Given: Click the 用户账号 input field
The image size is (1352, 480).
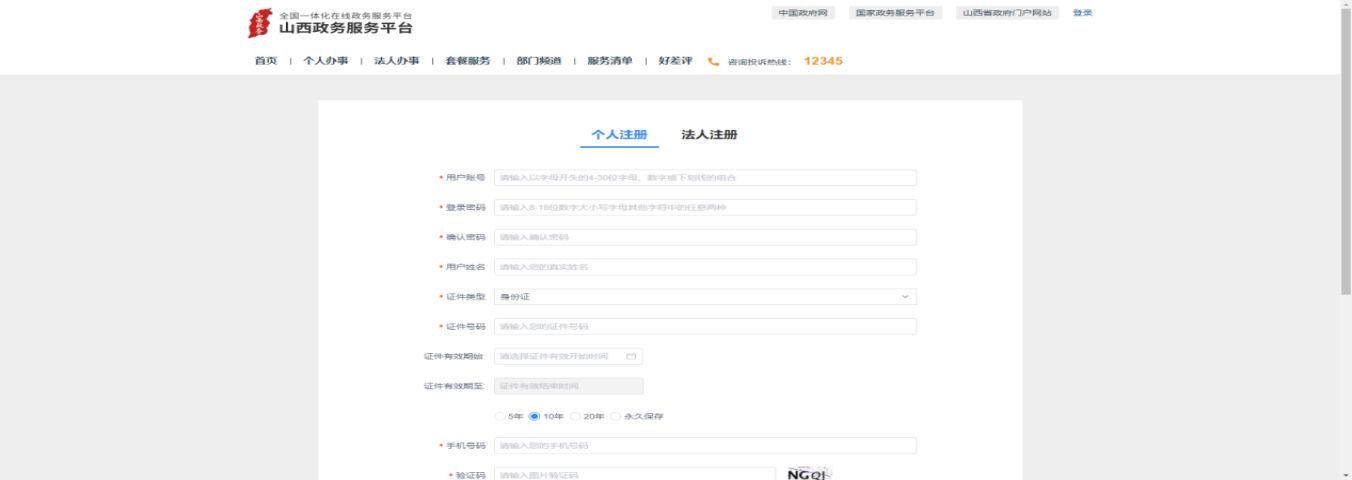Looking at the screenshot, I should (x=705, y=178).
